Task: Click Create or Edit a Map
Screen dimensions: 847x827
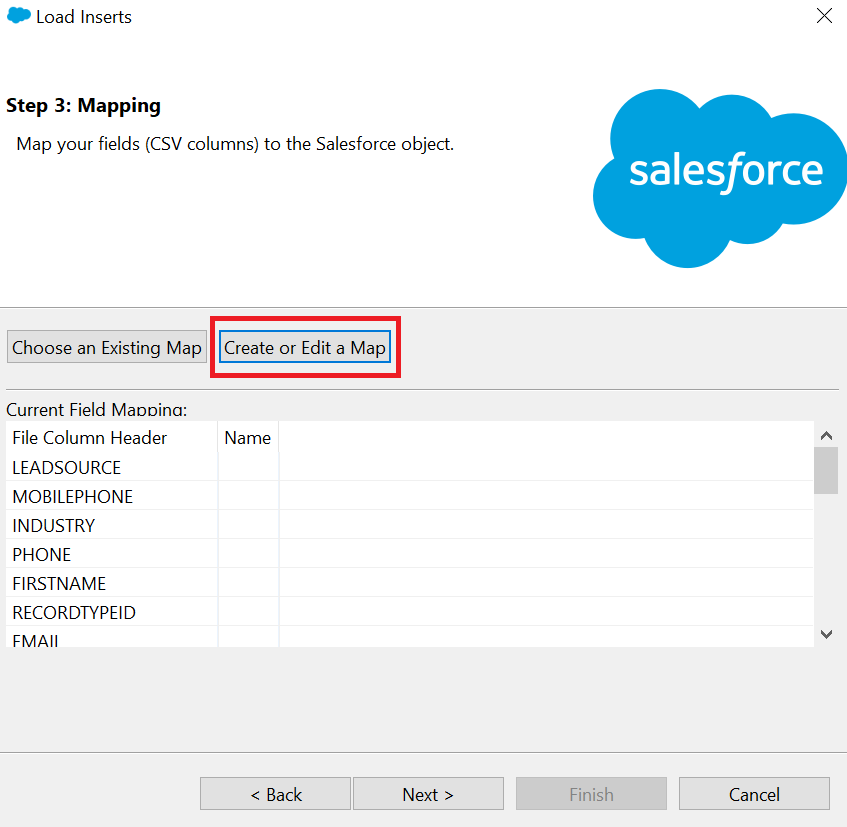Action: [x=305, y=347]
